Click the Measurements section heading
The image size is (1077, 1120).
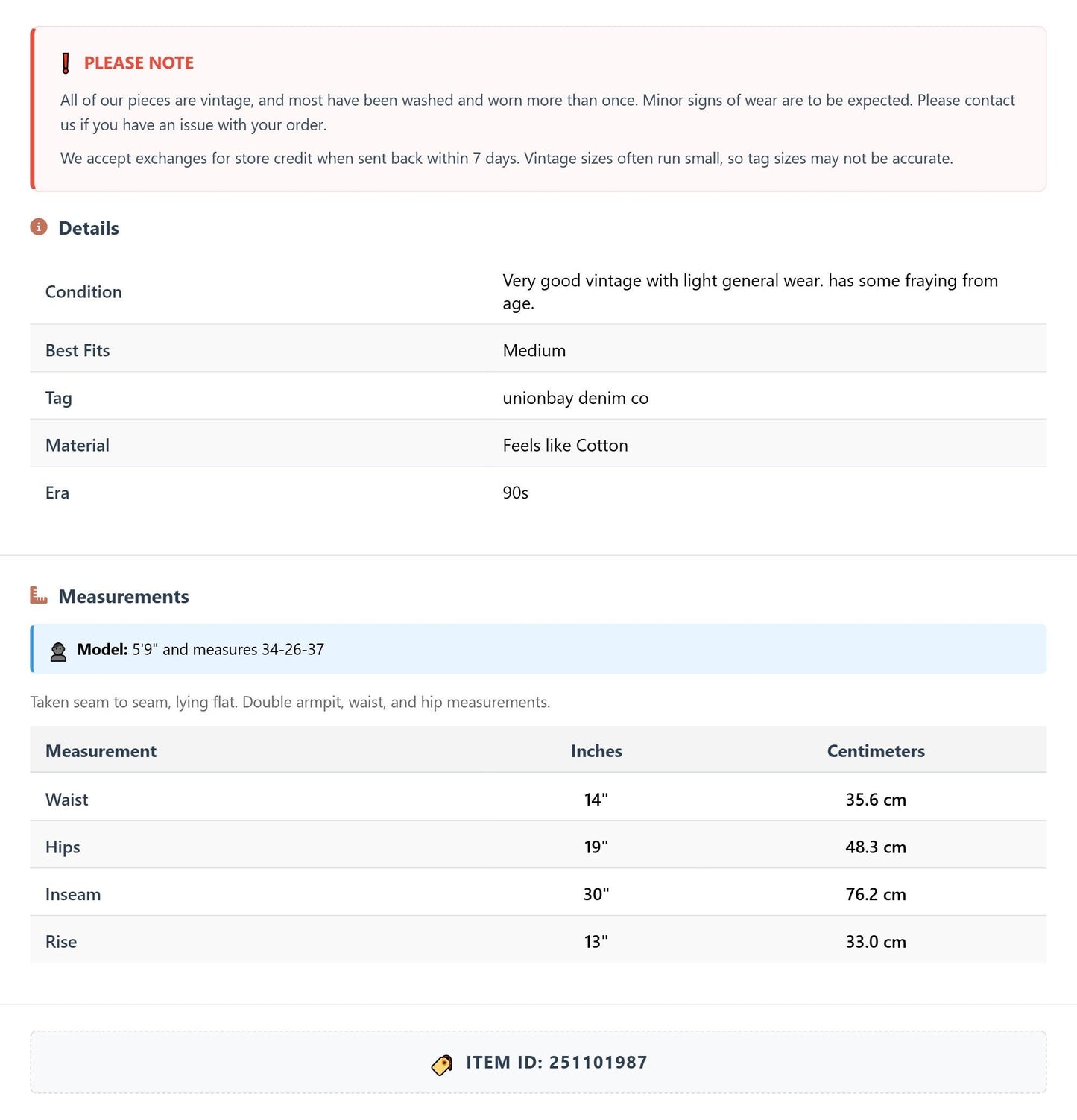124,596
